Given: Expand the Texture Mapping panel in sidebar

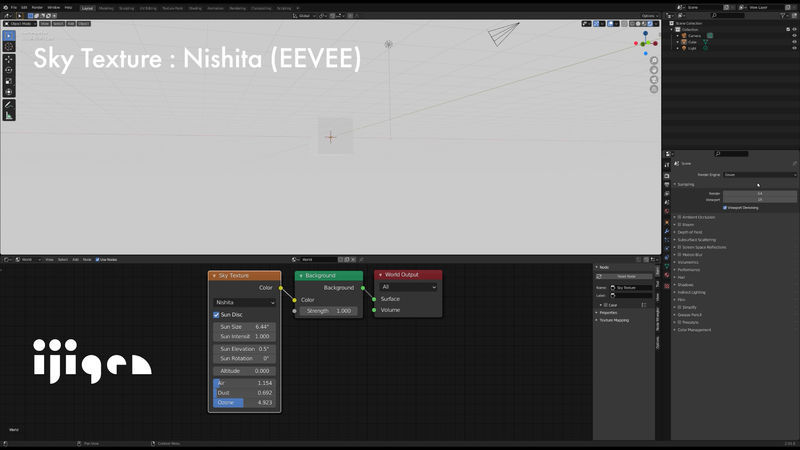Looking at the screenshot, I should click(x=614, y=320).
